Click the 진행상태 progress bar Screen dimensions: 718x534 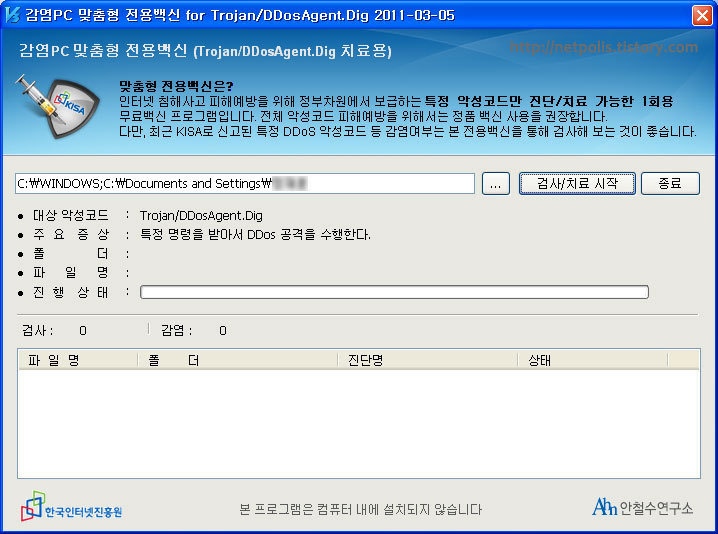click(x=394, y=292)
